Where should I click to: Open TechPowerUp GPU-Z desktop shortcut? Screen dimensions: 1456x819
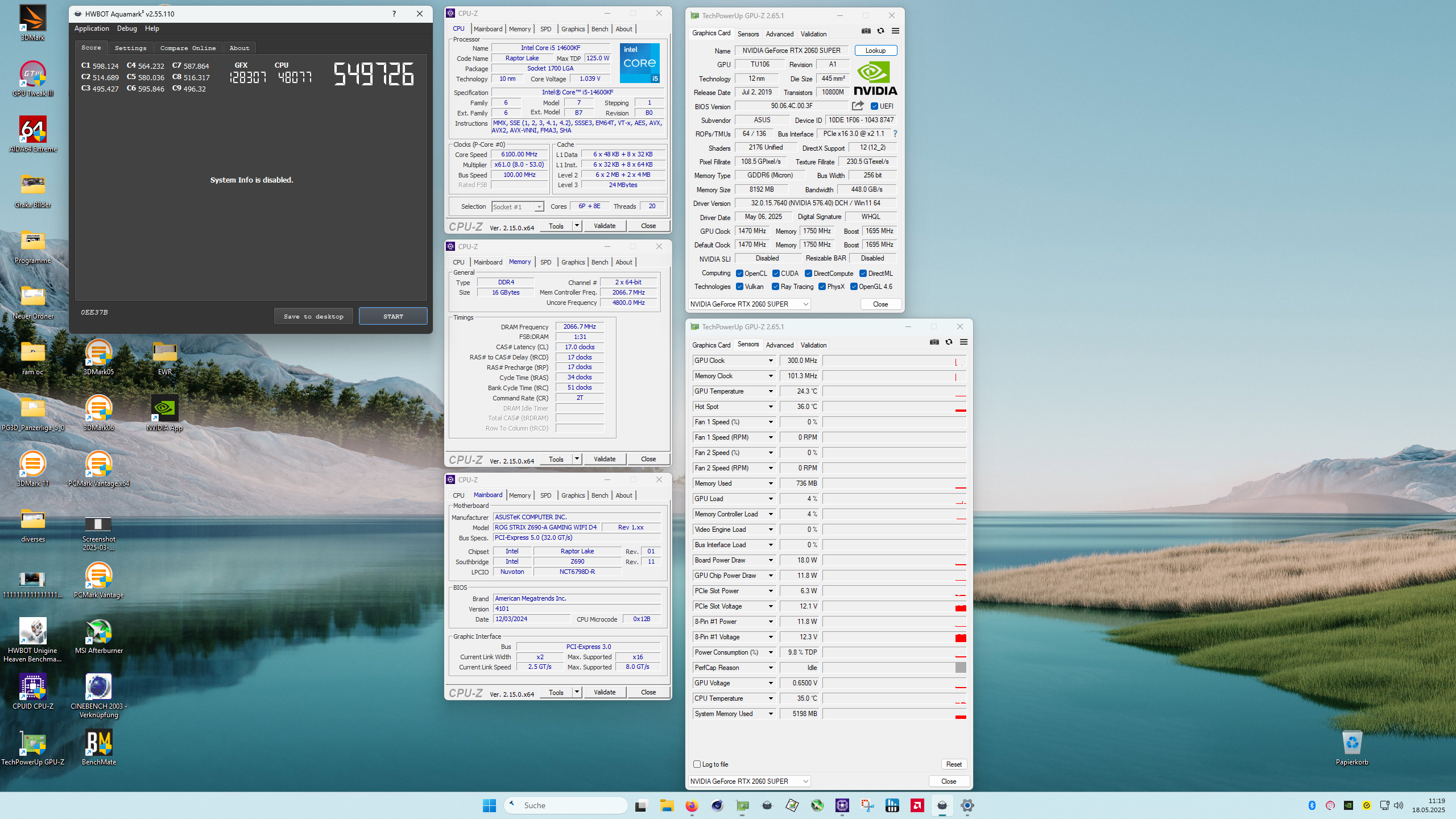[32, 747]
